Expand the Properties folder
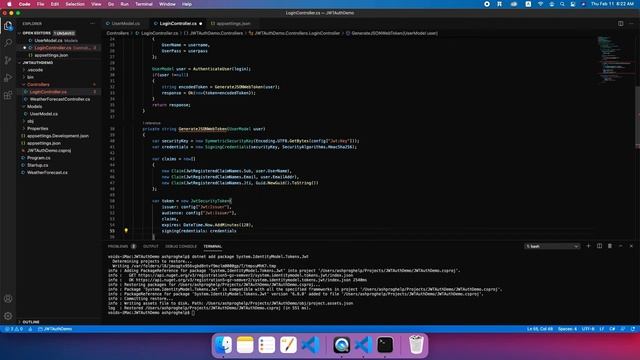The height and width of the screenshot is (360, 640). pyautogui.click(x=38, y=129)
